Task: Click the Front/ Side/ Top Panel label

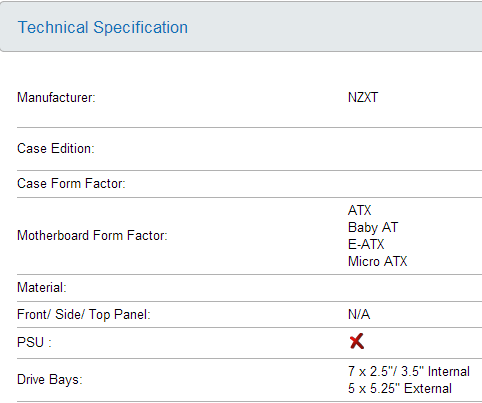Action: click(84, 315)
